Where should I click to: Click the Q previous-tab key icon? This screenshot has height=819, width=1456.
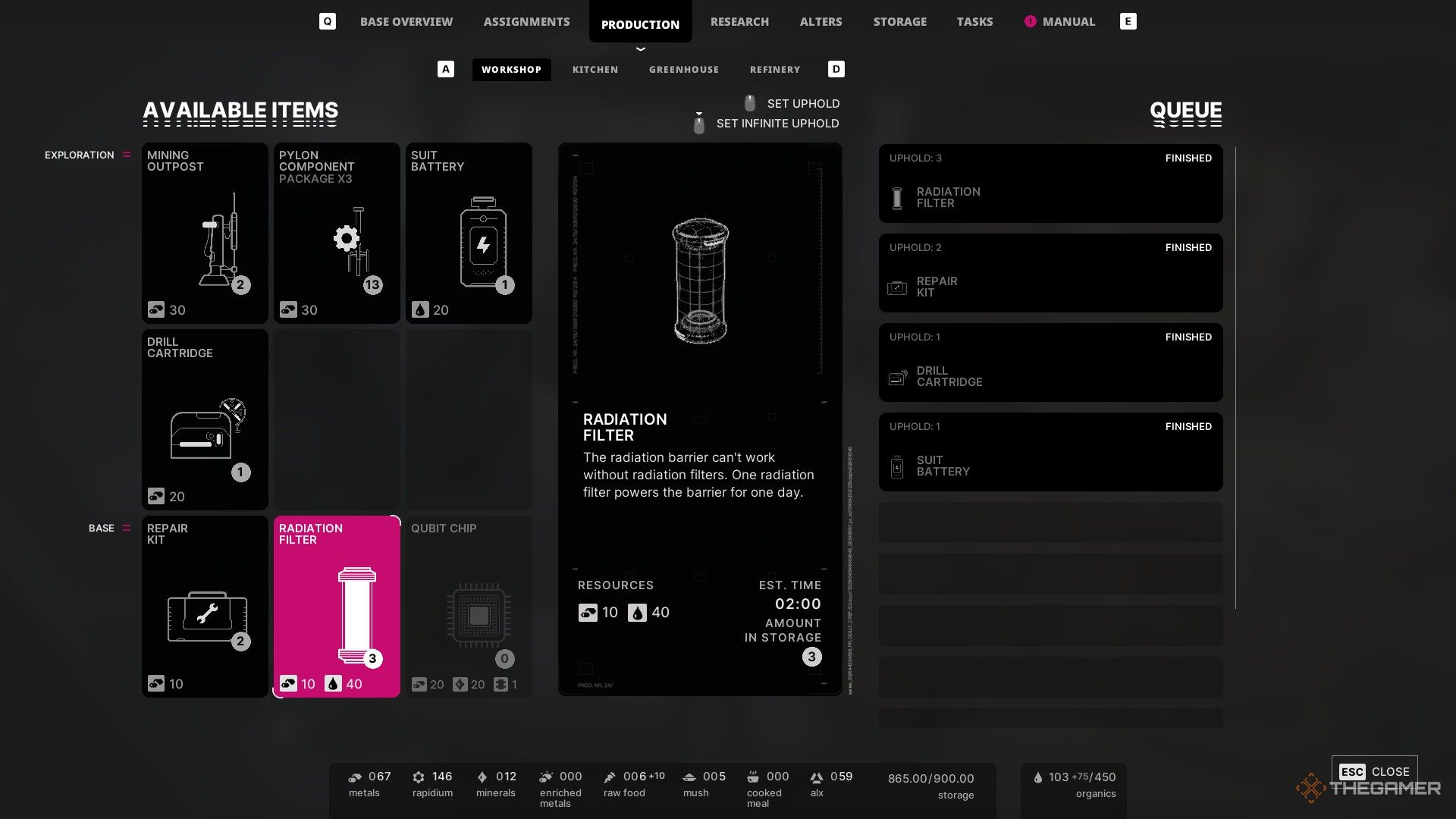[328, 21]
